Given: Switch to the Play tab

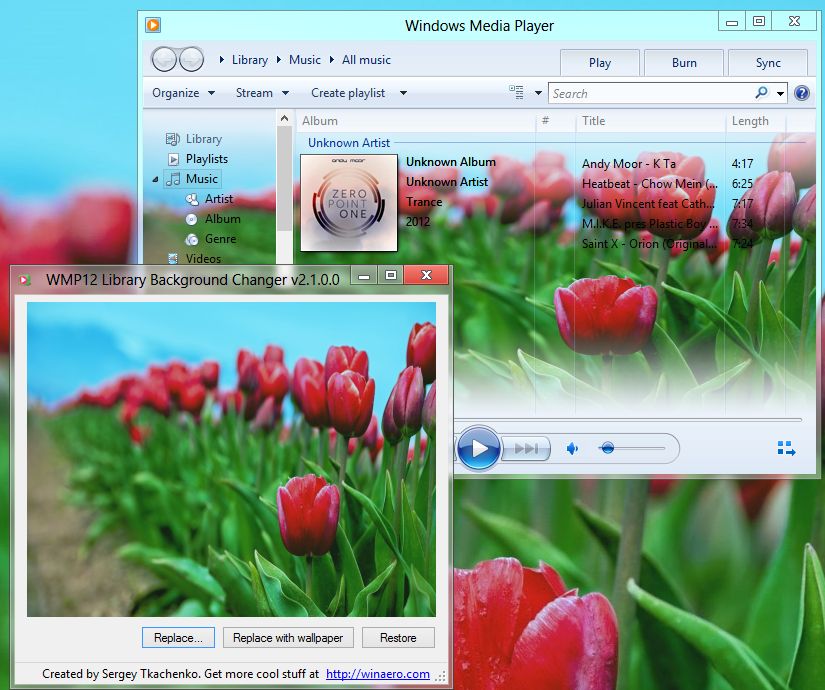Looking at the screenshot, I should (600, 63).
